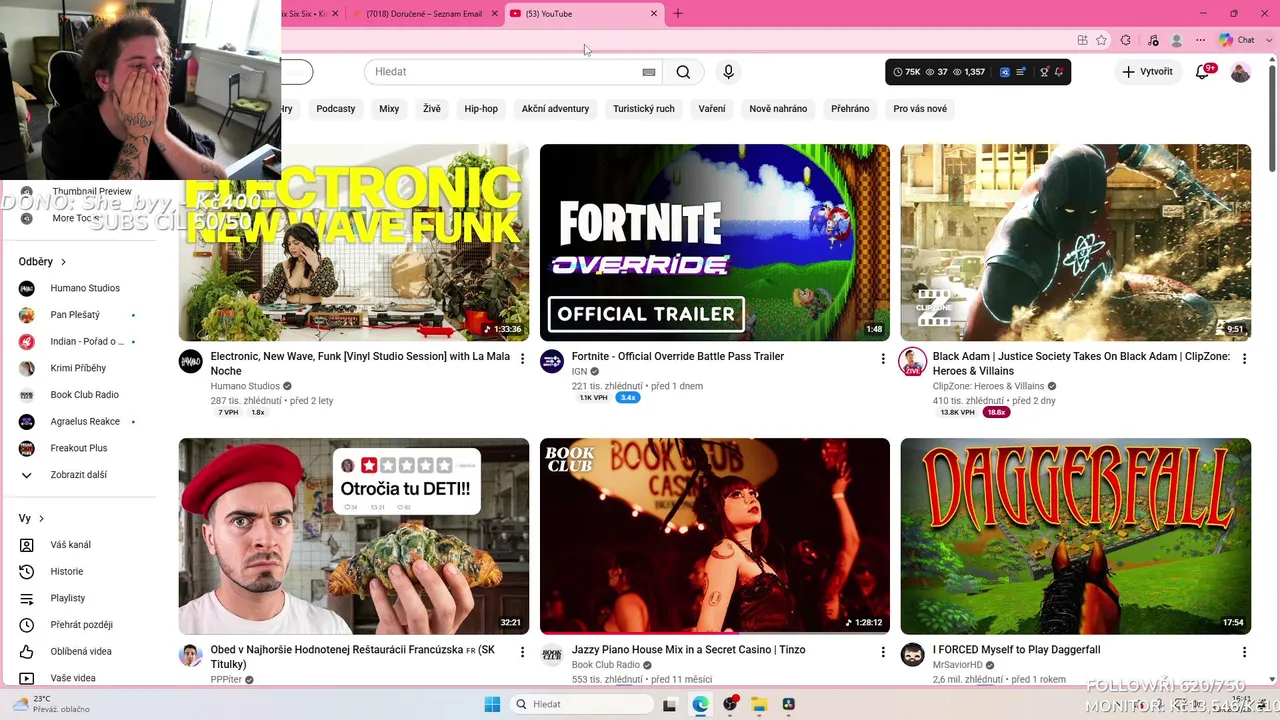1280x720 pixels.
Task: Select the Akční adventury filter chip
Action: [x=555, y=109]
